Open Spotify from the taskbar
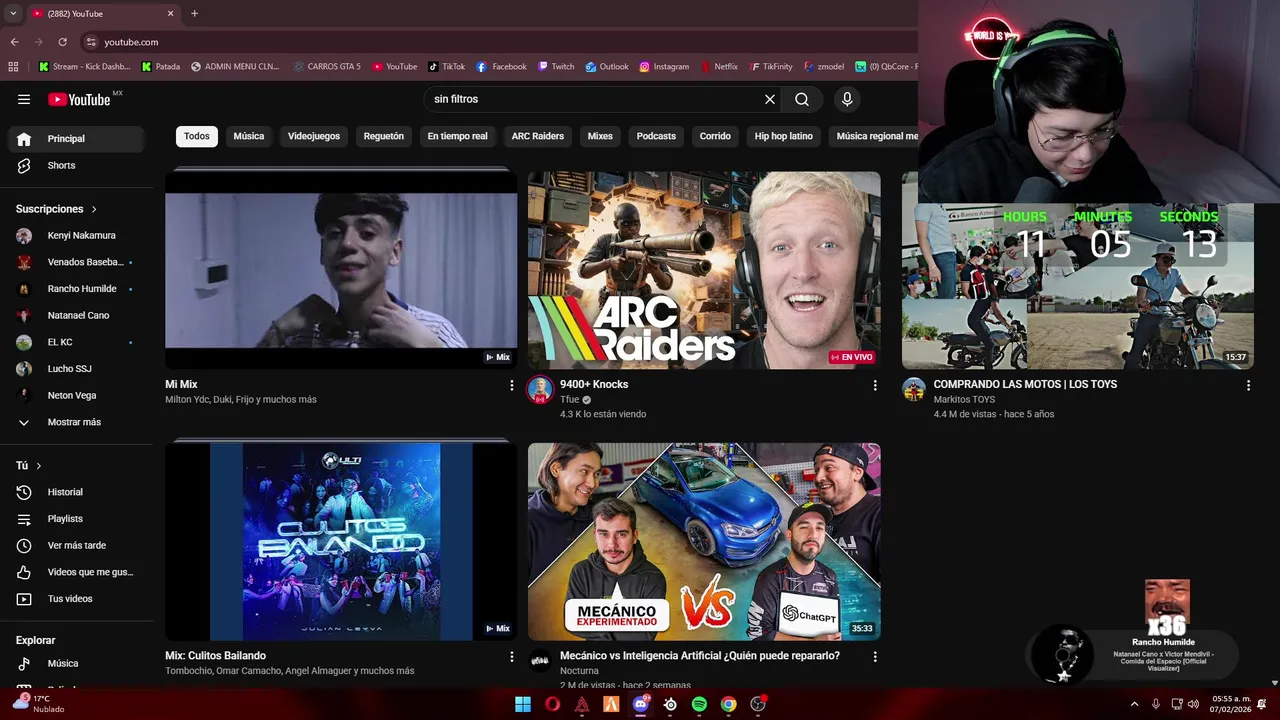 click(699, 704)
